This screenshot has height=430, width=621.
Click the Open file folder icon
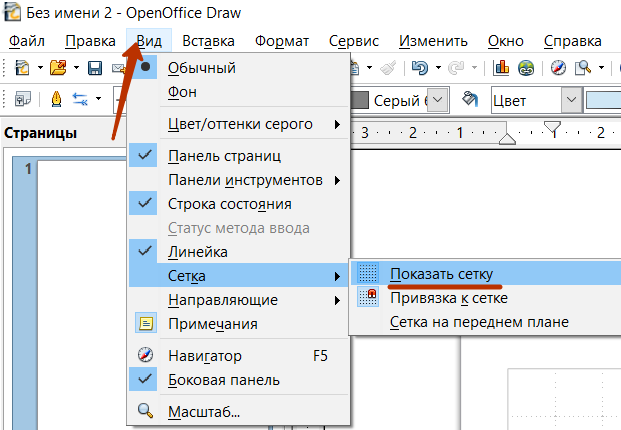pos(58,68)
